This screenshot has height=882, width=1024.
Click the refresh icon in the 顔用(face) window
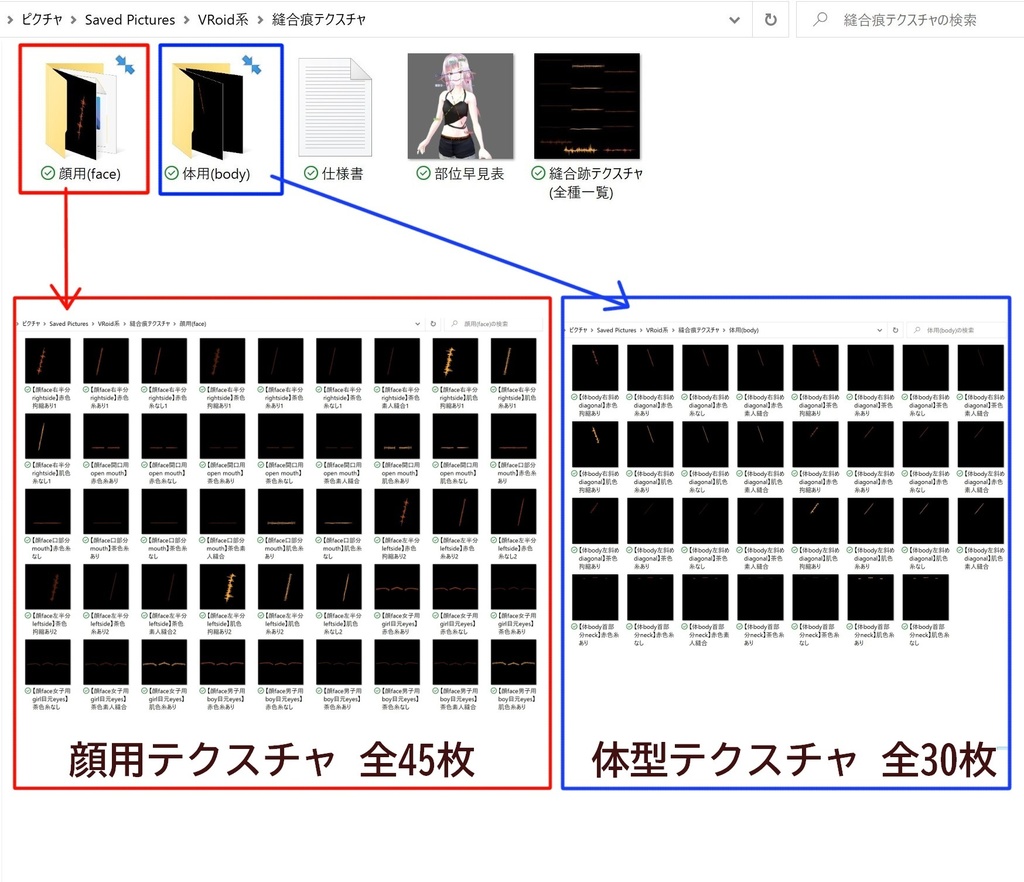point(433,324)
